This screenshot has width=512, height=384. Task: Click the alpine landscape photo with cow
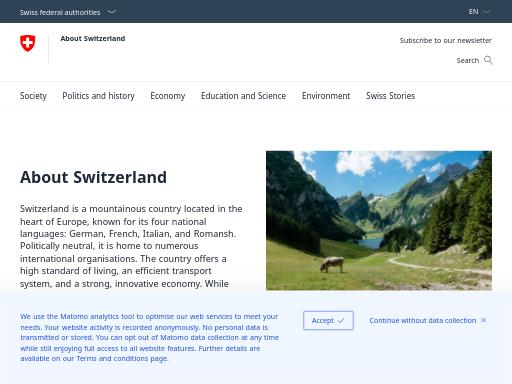pyautogui.click(x=379, y=220)
